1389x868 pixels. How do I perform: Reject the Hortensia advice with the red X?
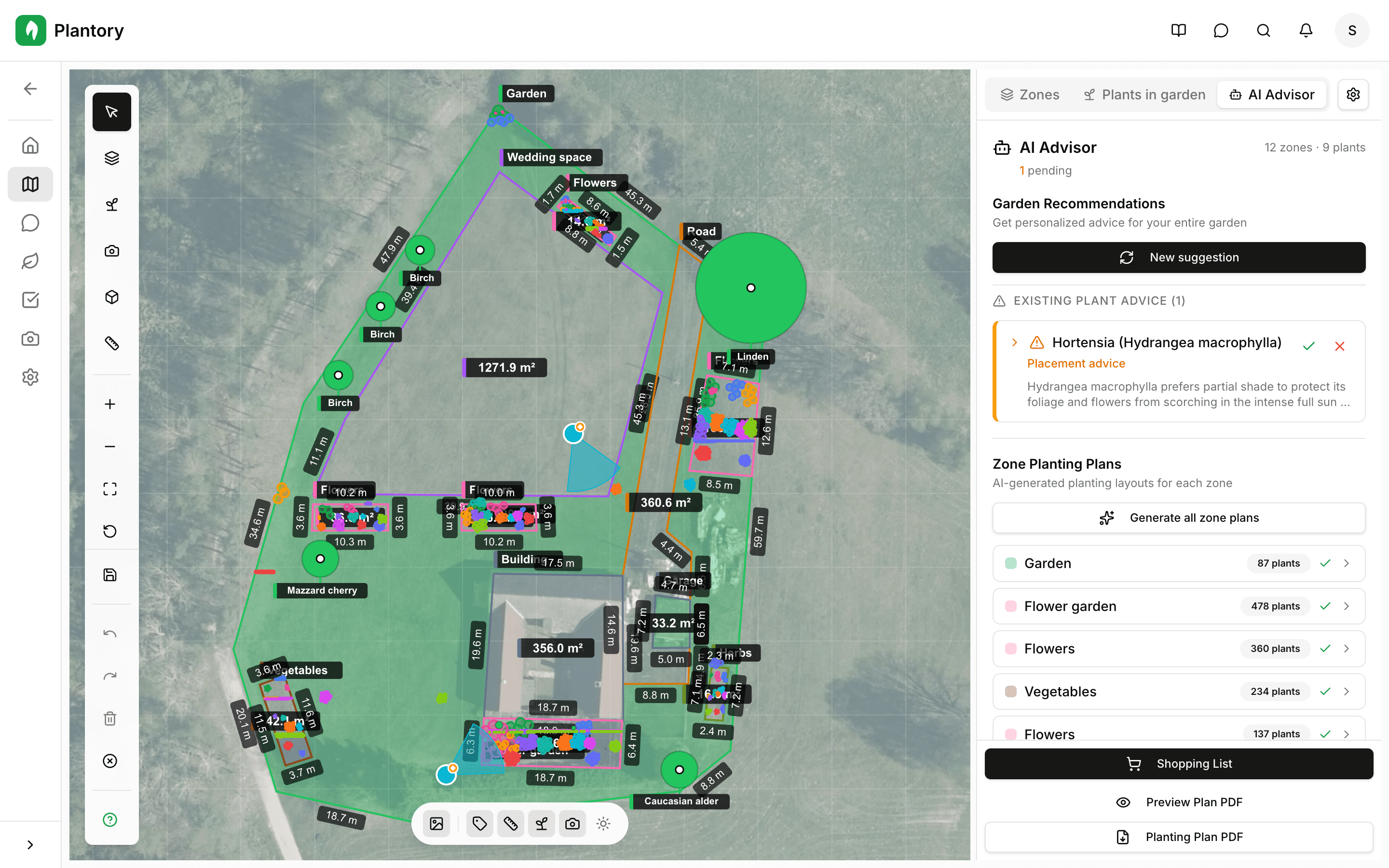click(1340, 346)
